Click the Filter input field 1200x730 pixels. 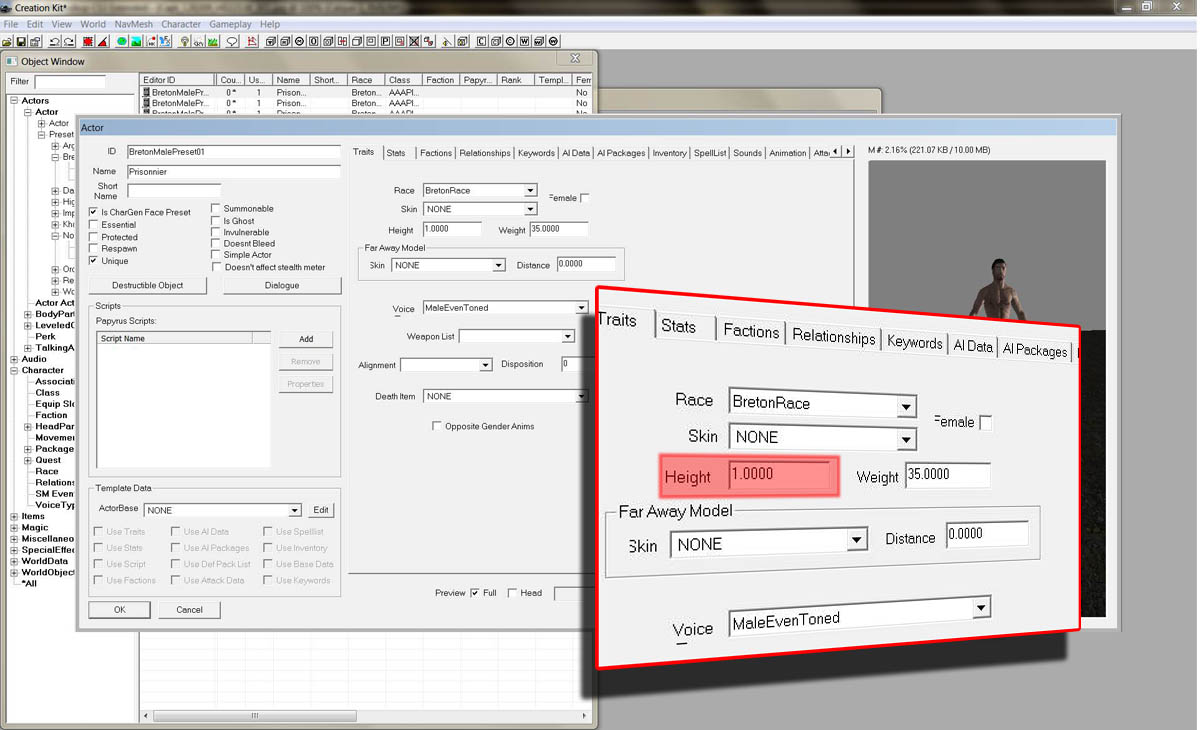click(x=70, y=81)
